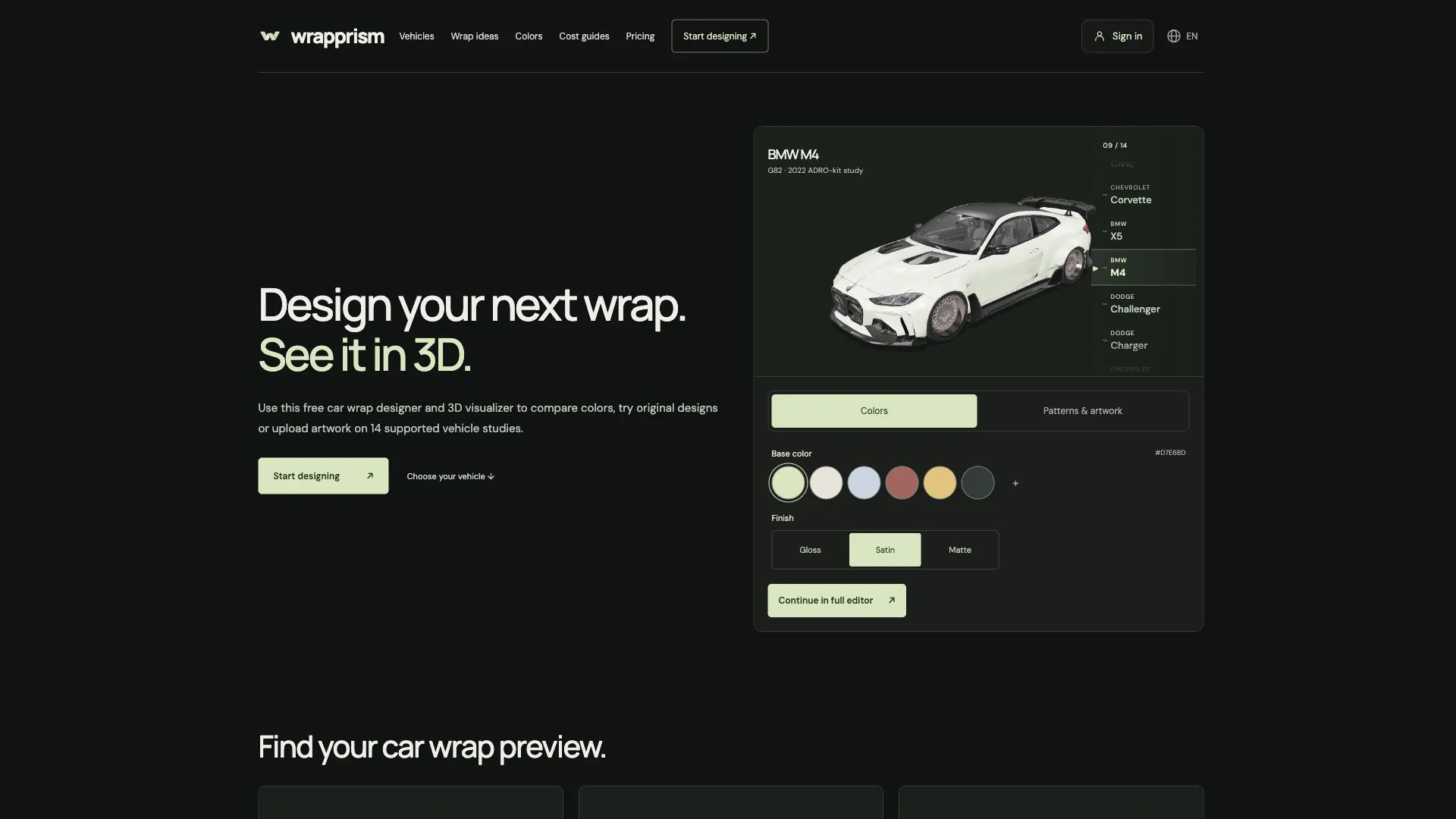This screenshot has height=819, width=1456.
Task: Select Chevrolet Corvette in the vehicle list
Action: (x=1144, y=195)
